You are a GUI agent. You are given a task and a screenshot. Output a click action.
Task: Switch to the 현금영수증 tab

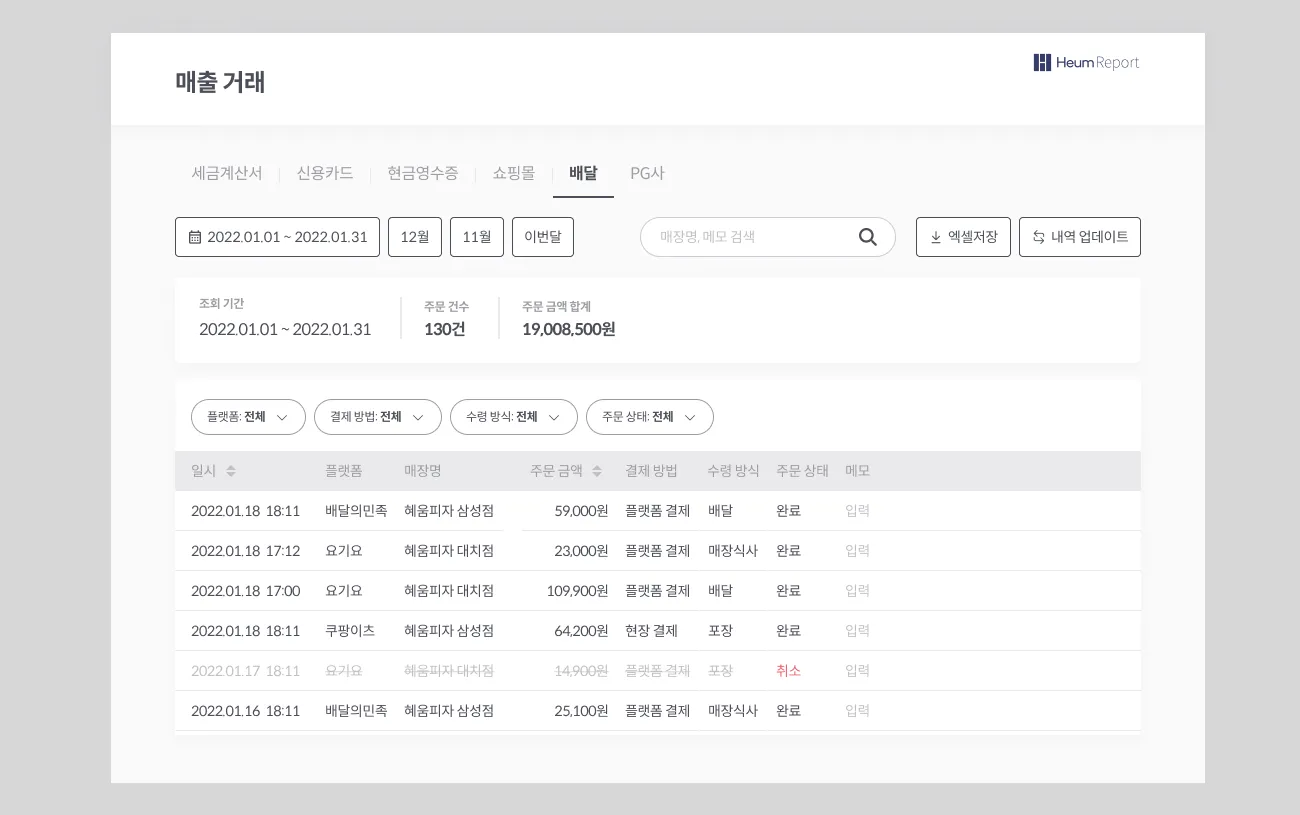(x=423, y=173)
